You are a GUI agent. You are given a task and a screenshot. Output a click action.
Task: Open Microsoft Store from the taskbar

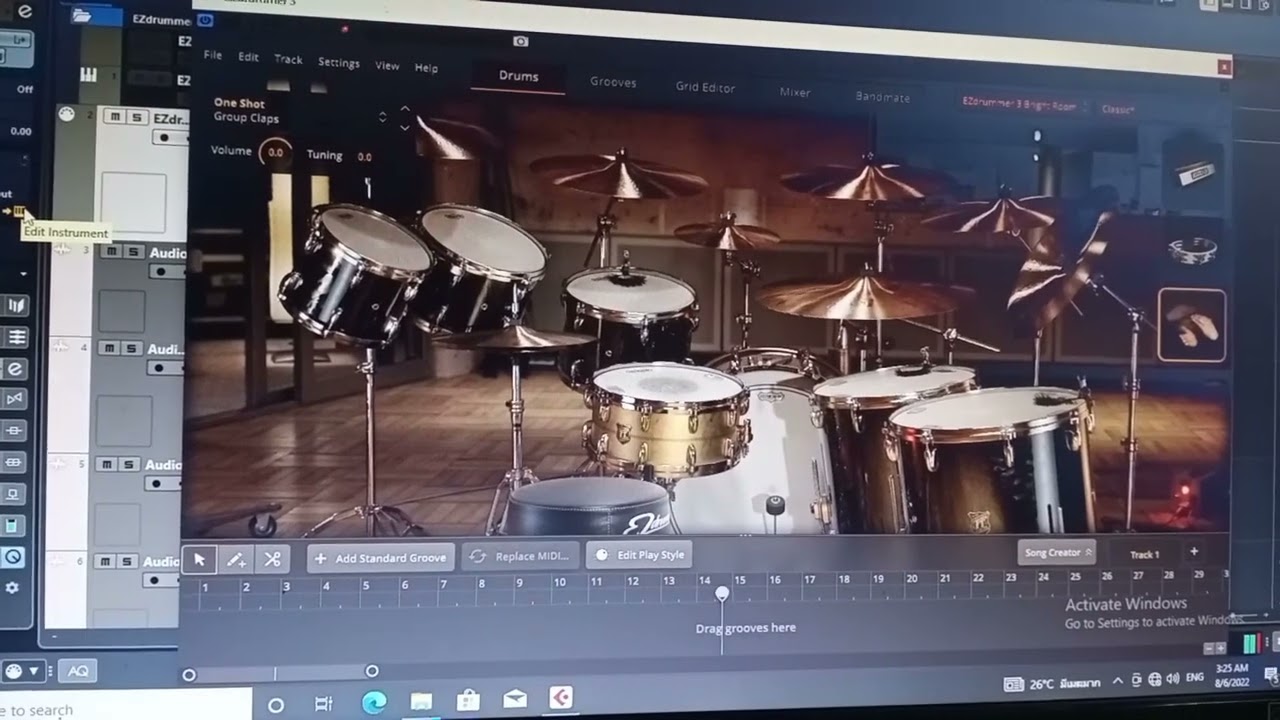[x=468, y=701]
